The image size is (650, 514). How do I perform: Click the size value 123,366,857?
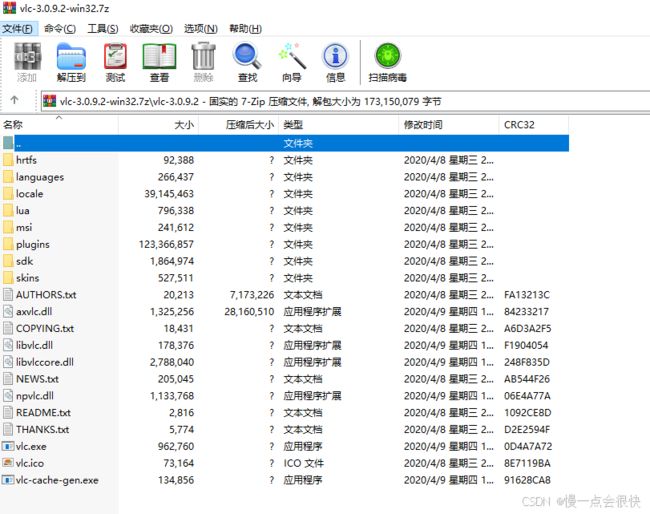tap(166, 244)
